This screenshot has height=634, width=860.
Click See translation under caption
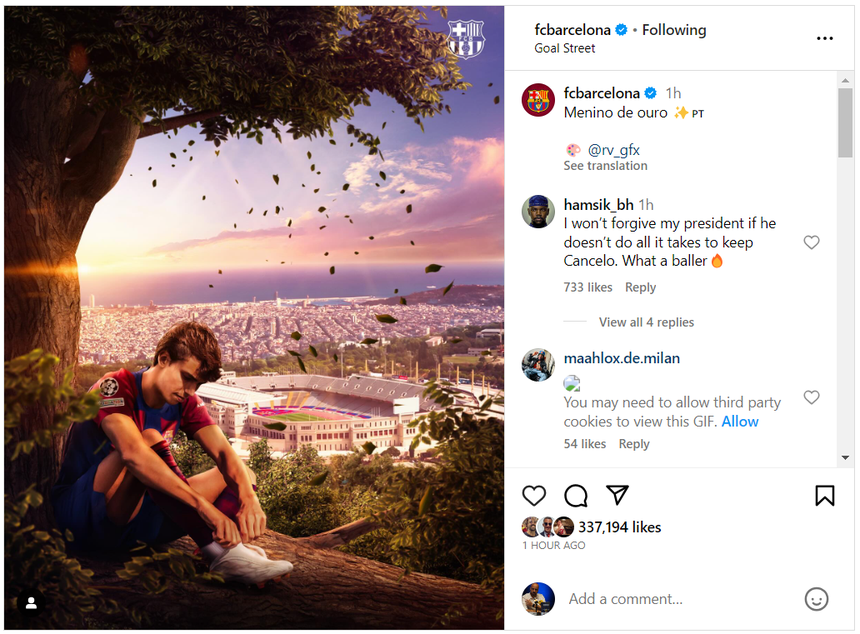[605, 166]
